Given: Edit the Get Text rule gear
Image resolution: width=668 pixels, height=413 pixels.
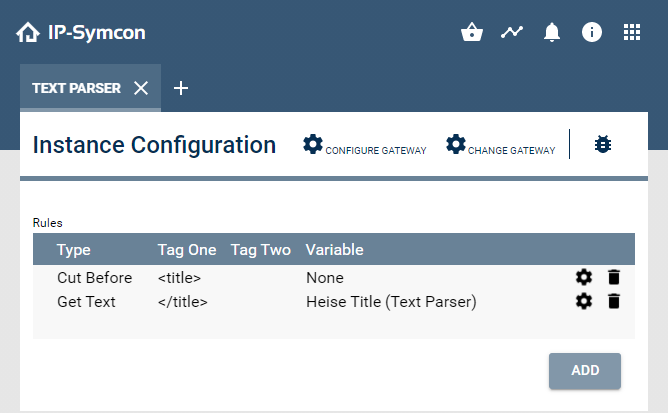Looking at the screenshot, I should pos(584,301).
